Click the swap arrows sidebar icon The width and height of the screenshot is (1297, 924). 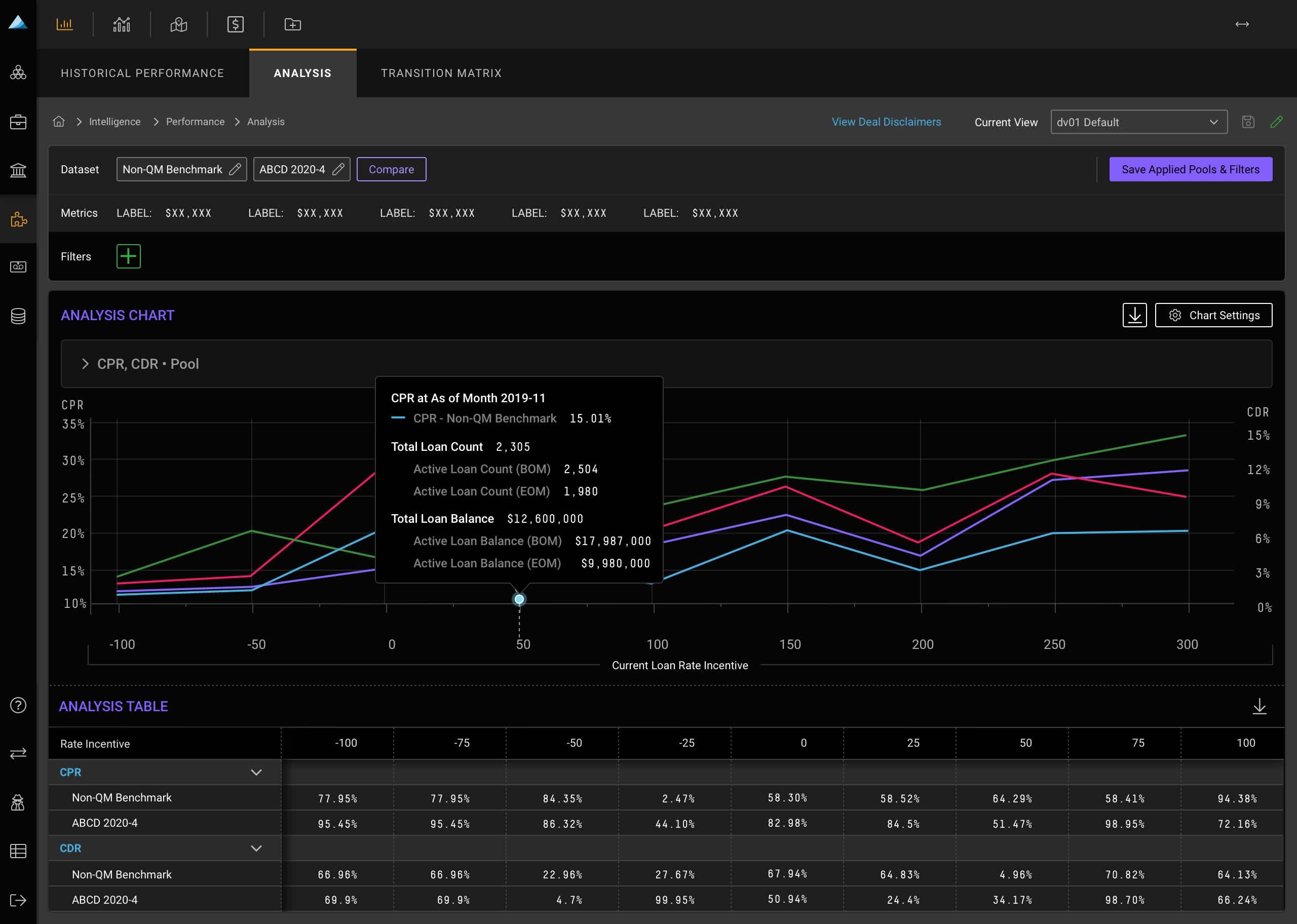[18, 753]
